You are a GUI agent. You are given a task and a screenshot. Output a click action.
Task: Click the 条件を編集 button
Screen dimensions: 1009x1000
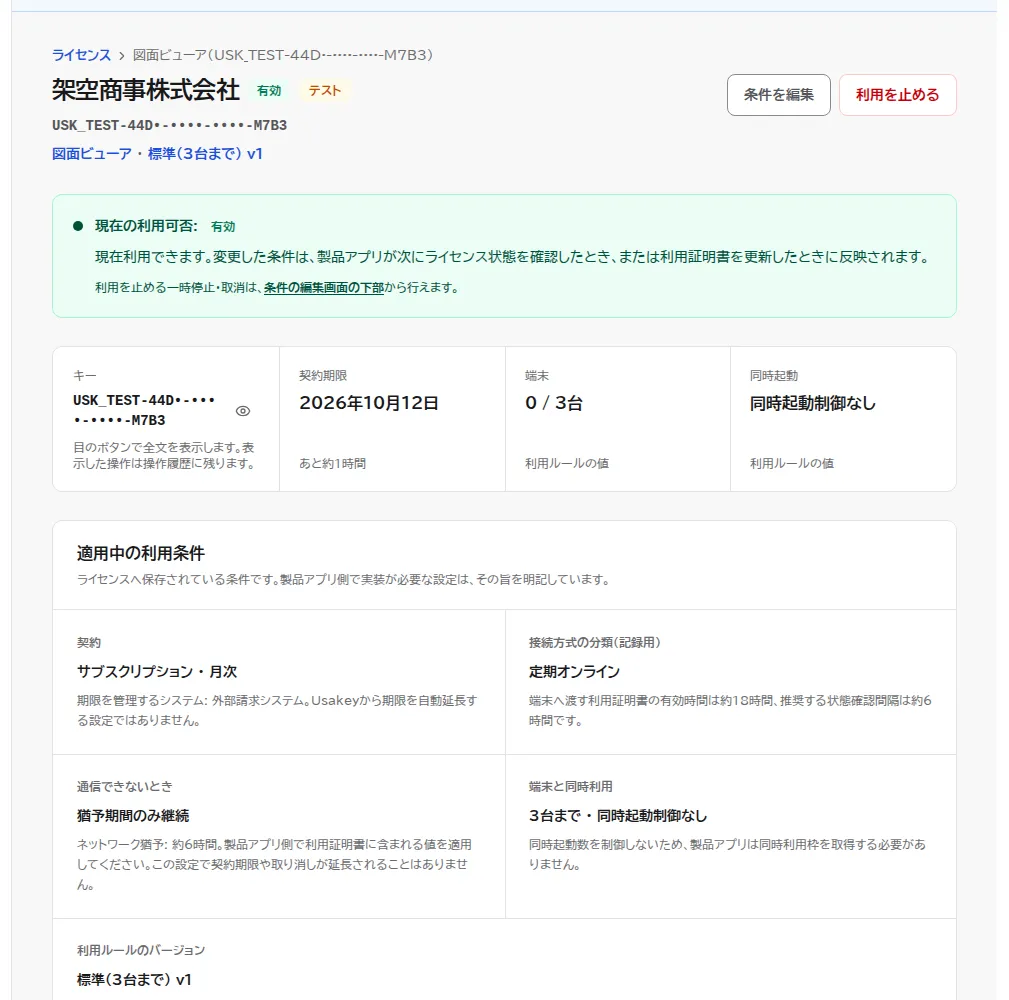point(779,95)
